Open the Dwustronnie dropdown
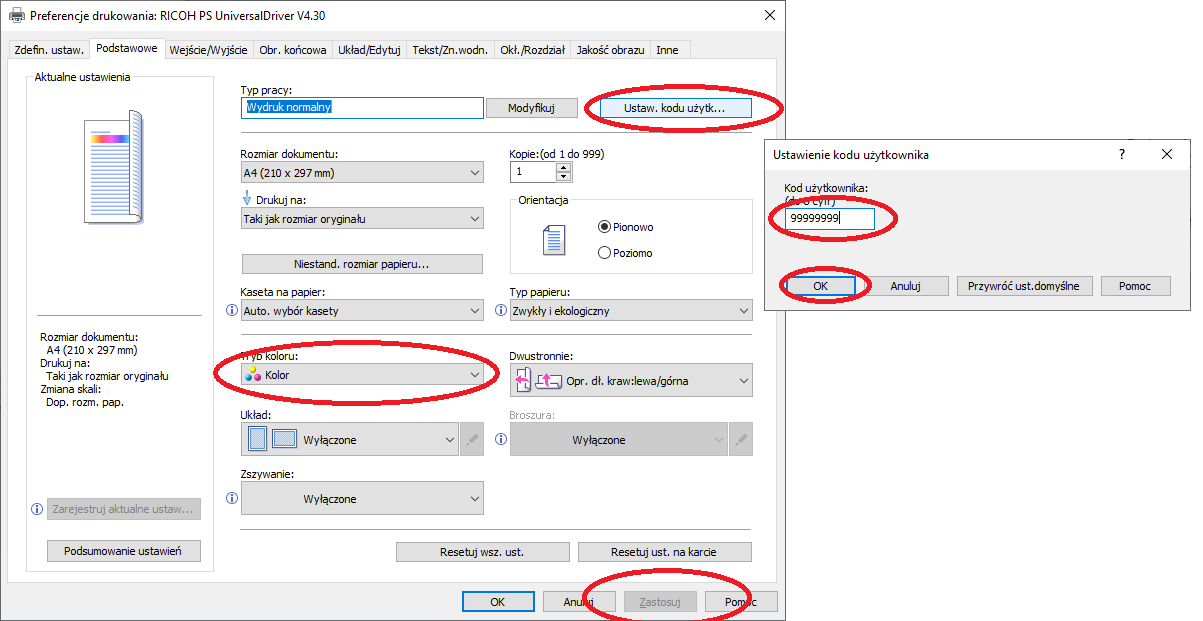Screen dimensions: 1203x621 point(631,380)
